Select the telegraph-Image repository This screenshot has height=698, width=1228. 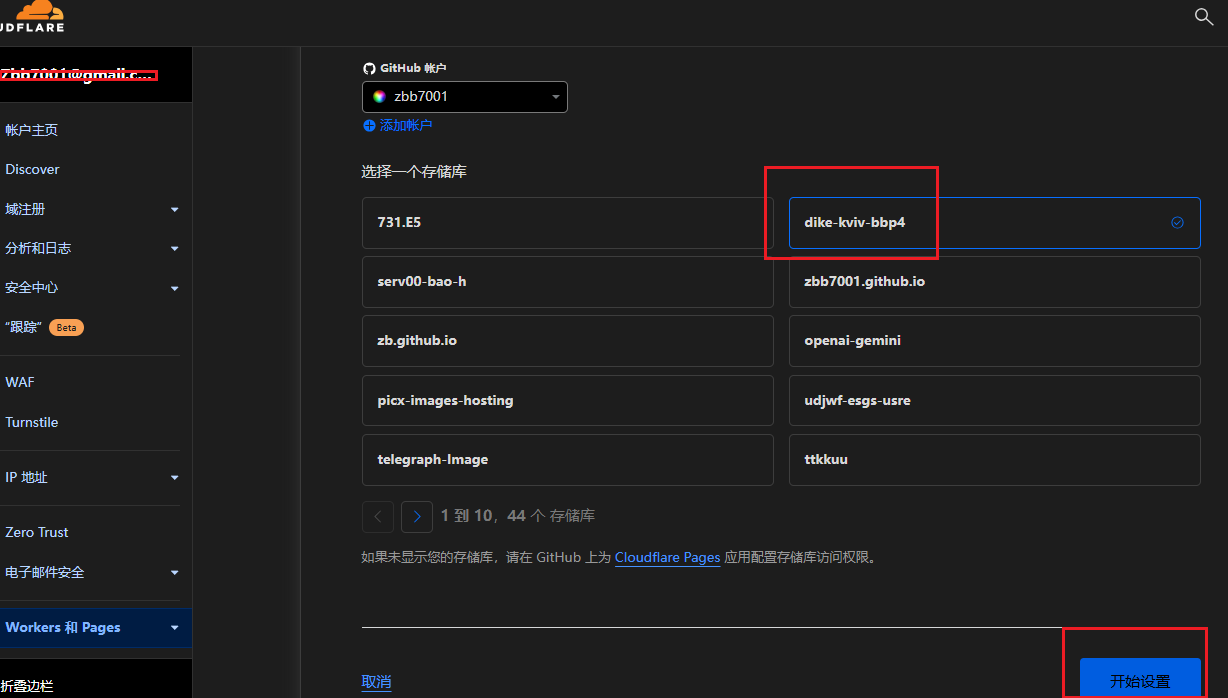(568, 460)
